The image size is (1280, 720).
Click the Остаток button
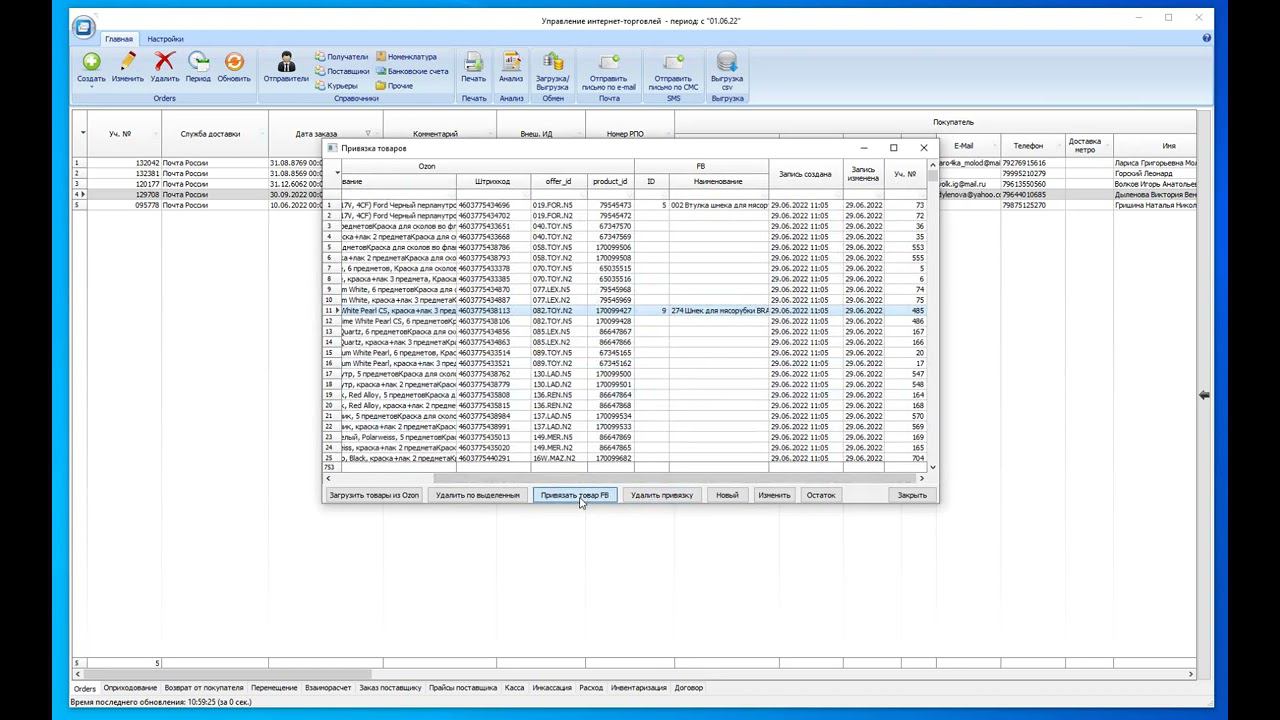[821, 495]
